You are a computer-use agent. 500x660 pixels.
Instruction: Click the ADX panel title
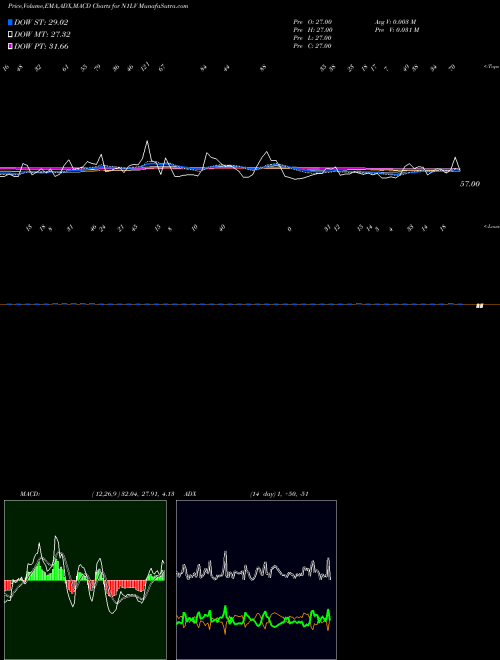tap(191, 494)
